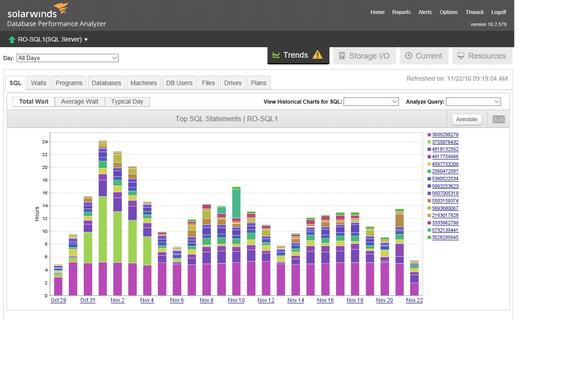This screenshot has height=384, width=576.
Task: Click the gray icon right of Annotate
Action: (x=498, y=119)
